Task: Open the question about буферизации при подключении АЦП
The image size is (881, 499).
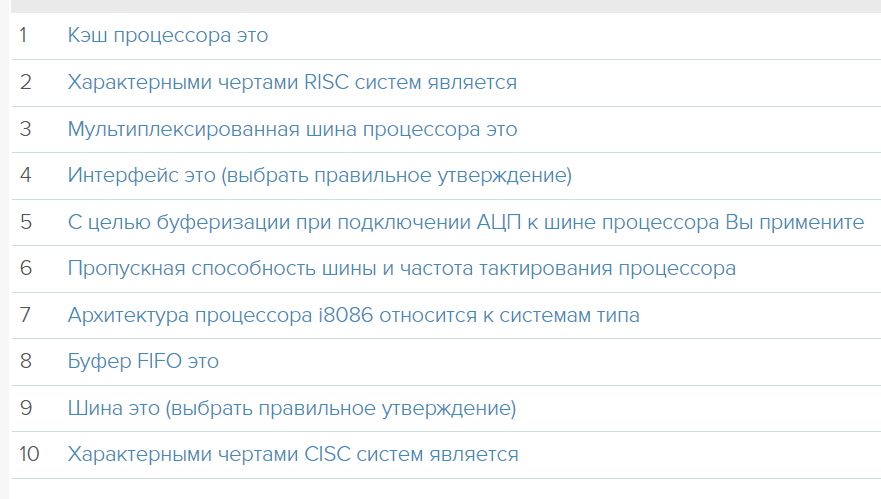Action: click(466, 222)
